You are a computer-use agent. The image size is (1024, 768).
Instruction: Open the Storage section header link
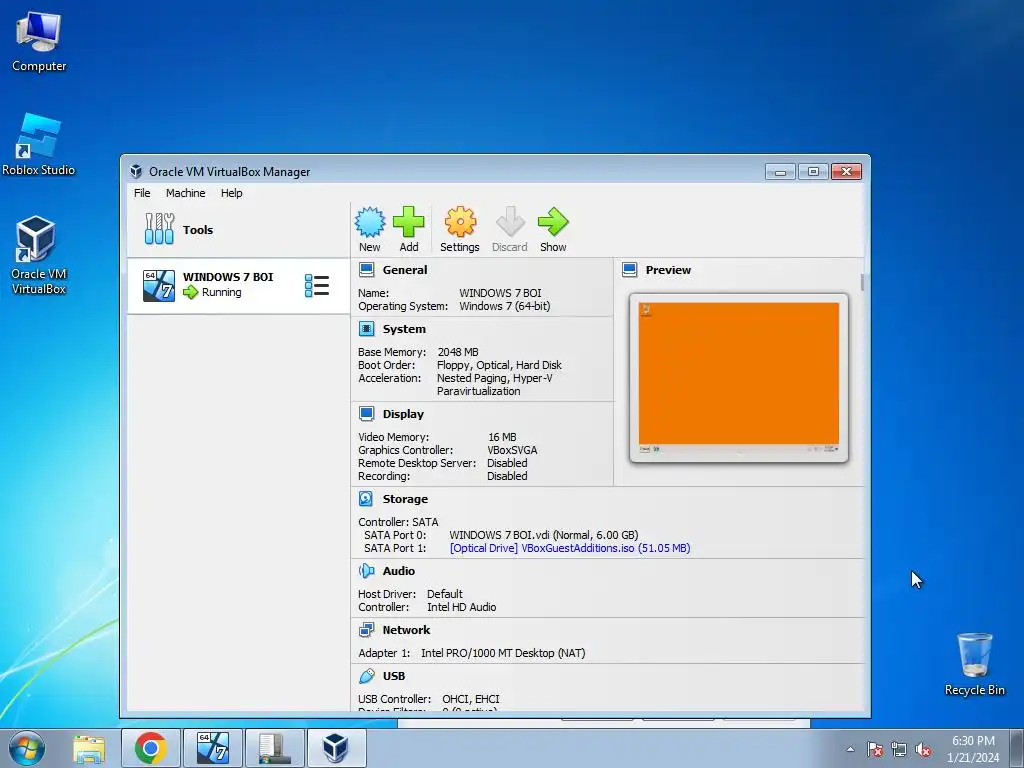406,499
